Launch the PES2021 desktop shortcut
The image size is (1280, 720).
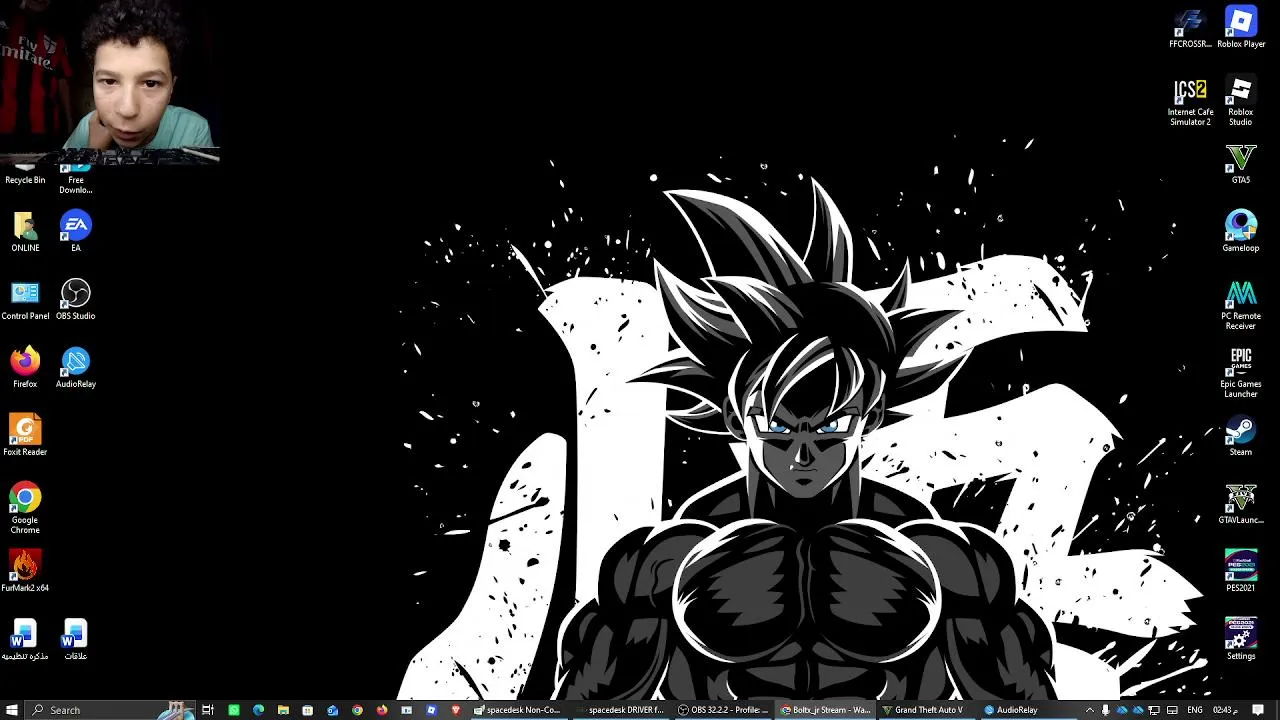(1240, 572)
